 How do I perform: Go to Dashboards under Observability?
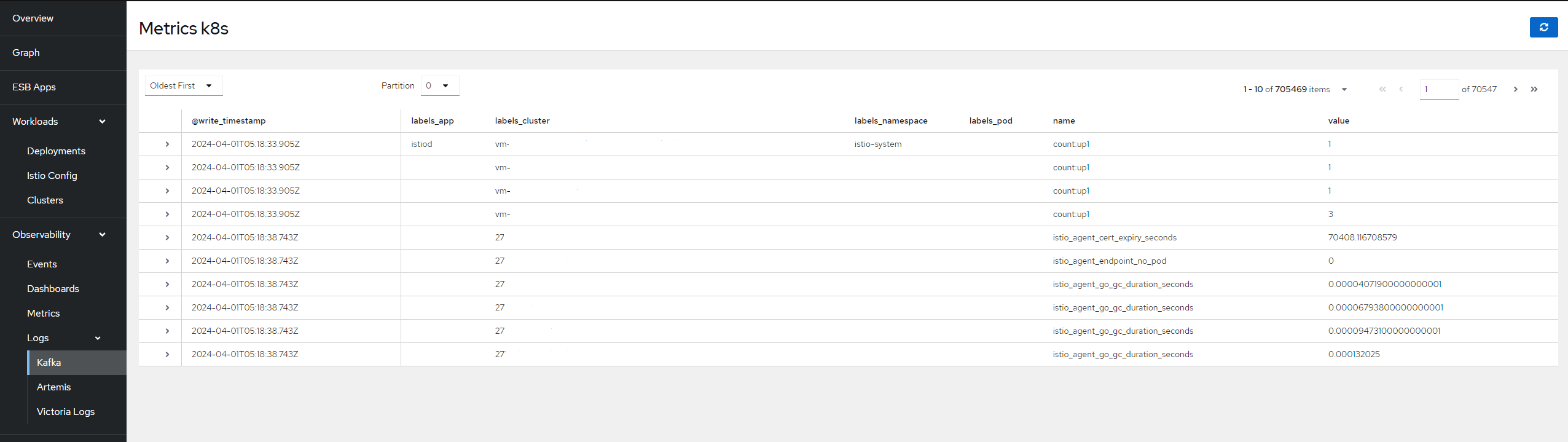click(x=53, y=289)
